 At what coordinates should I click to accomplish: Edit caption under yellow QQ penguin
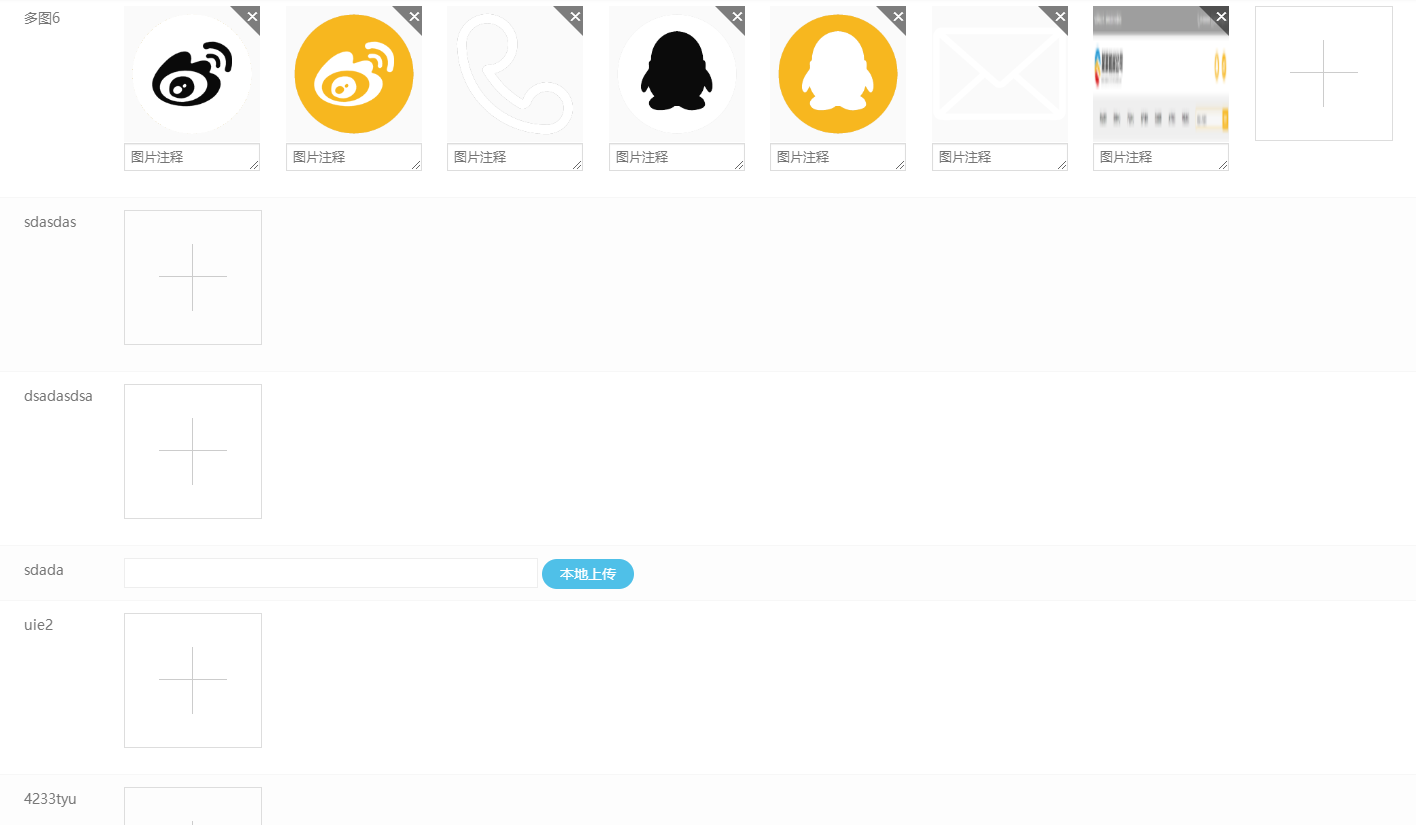(x=838, y=157)
